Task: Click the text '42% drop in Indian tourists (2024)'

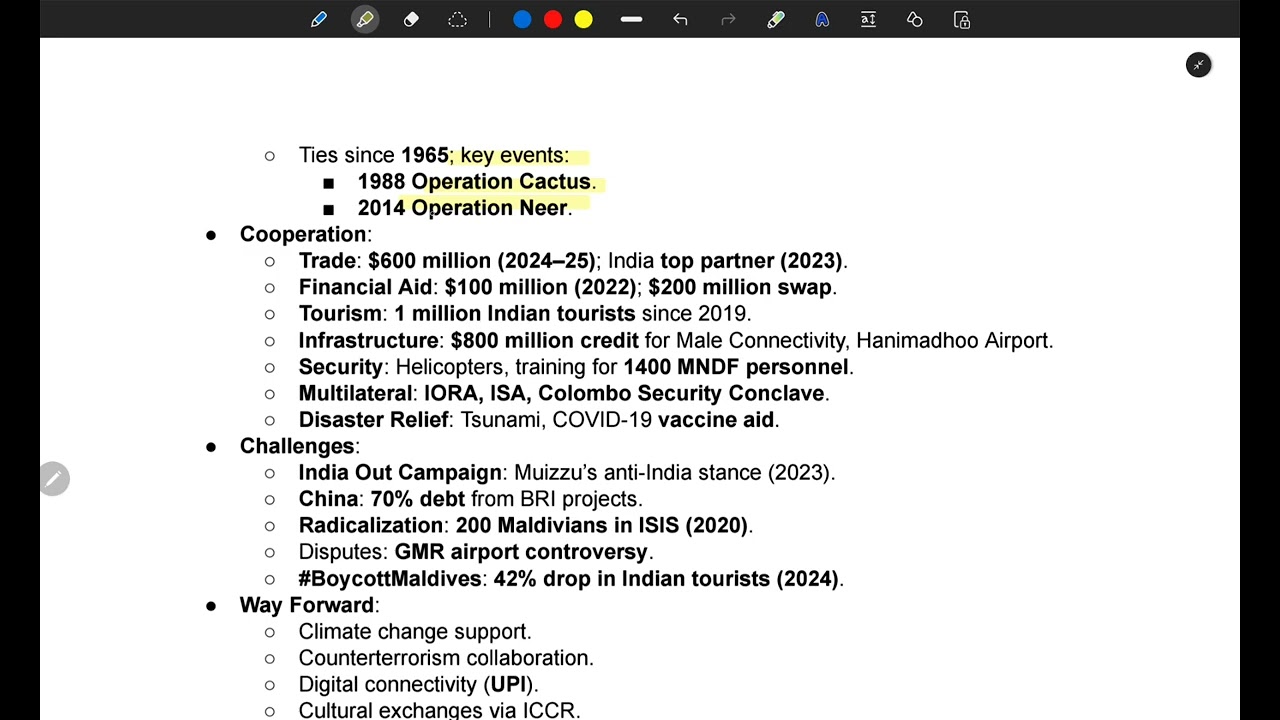Action: (666, 579)
